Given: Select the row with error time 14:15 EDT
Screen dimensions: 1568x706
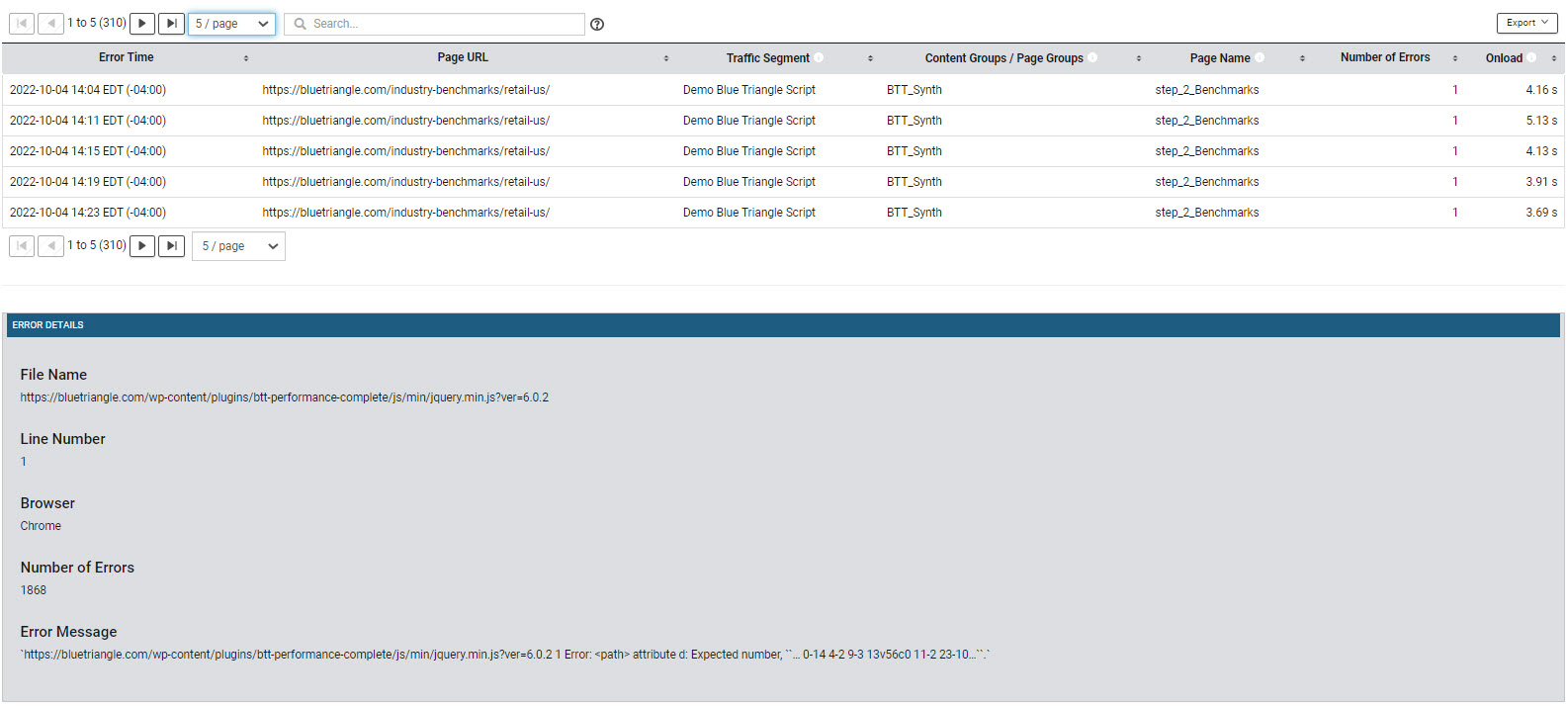Looking at the screenshot, I should (783, 151).
